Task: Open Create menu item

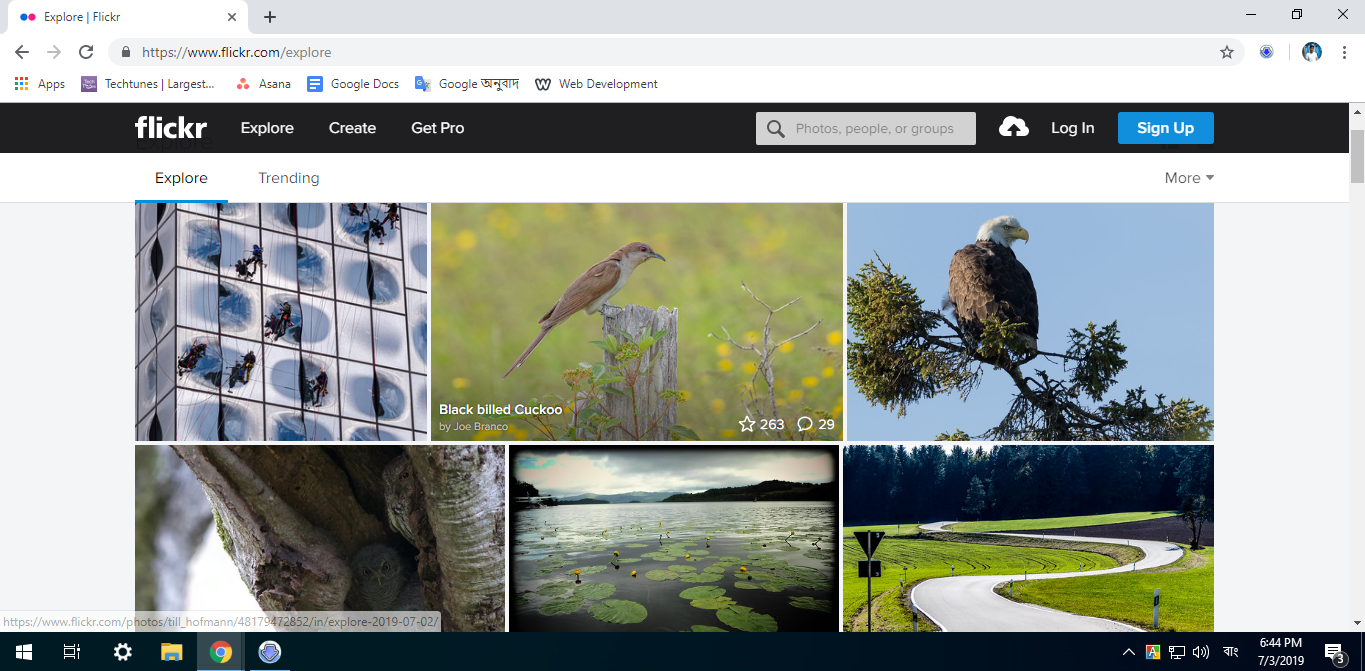Action: pos(352,128)
